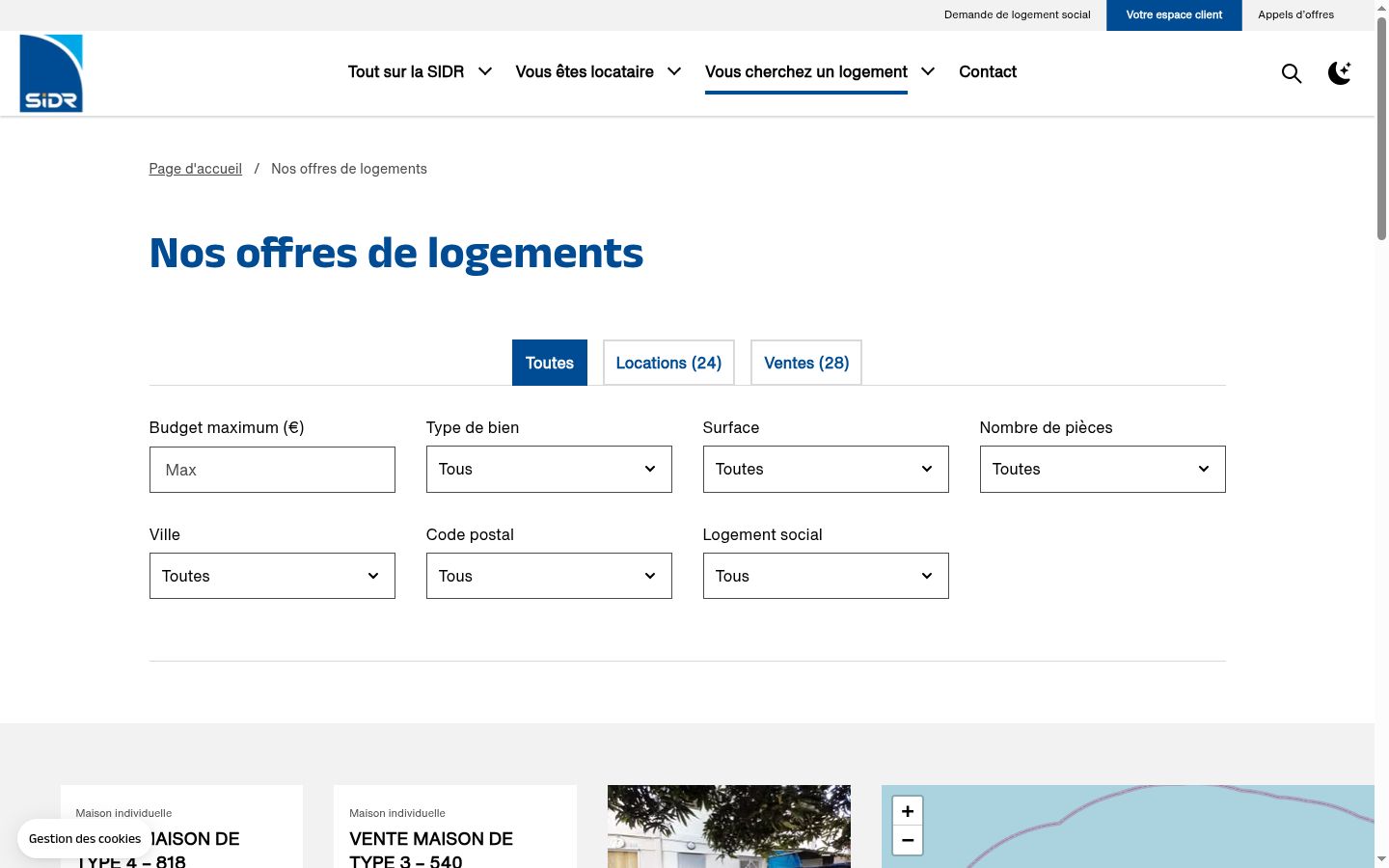Click the SIDR logo
Image resolution: width=1389 pixels, height=868 pixels.
pos(51,73)
